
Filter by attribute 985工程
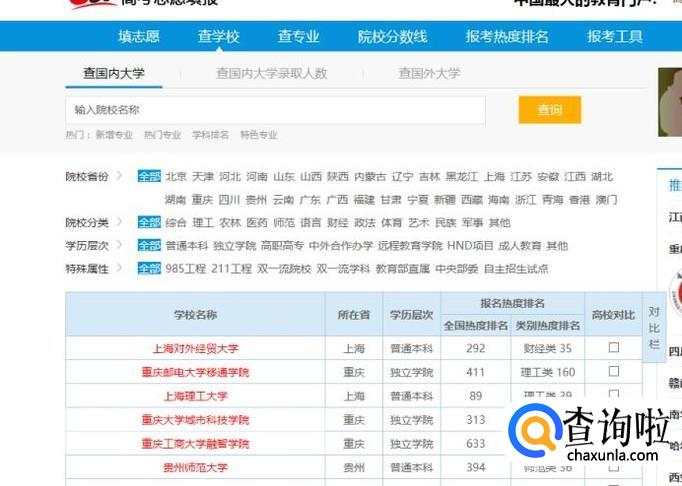[186, 269]
